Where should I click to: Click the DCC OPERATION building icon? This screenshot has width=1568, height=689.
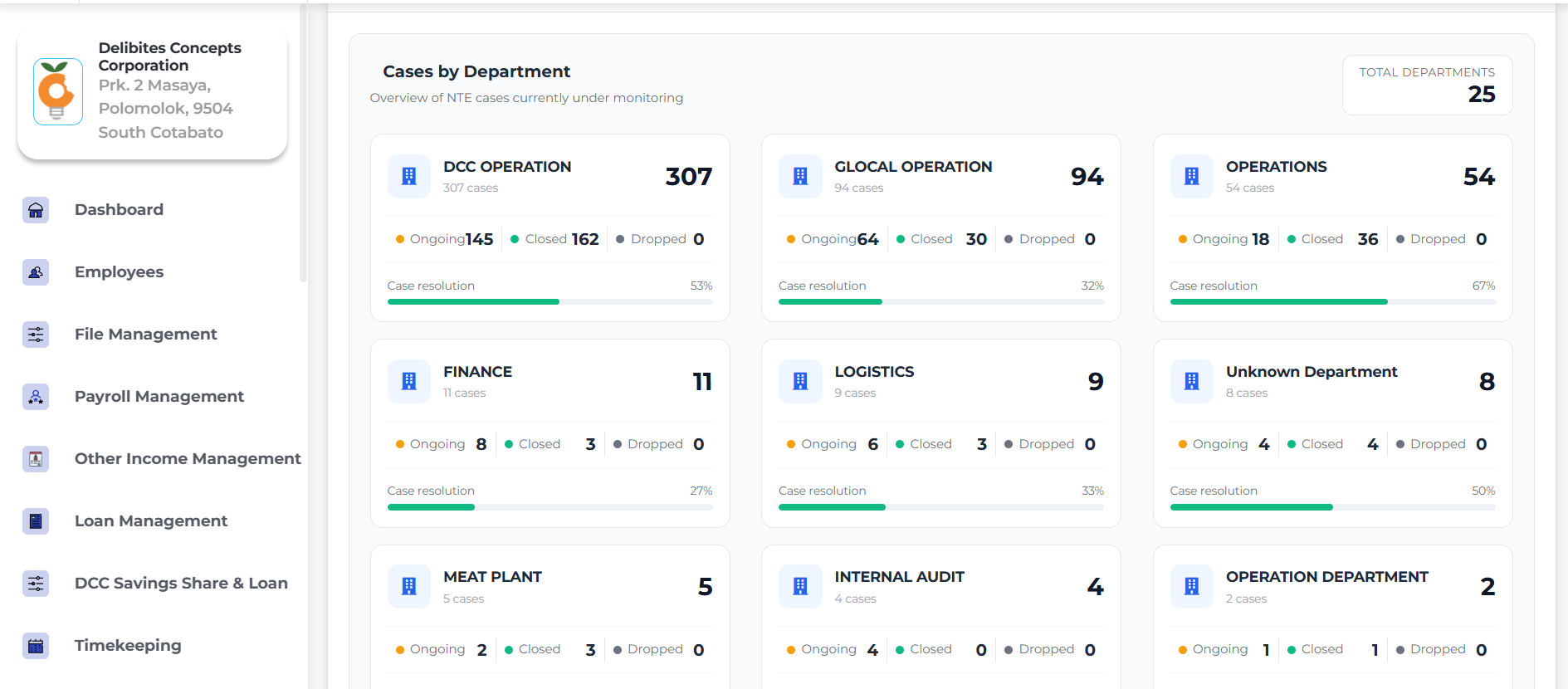click(409, 176)
